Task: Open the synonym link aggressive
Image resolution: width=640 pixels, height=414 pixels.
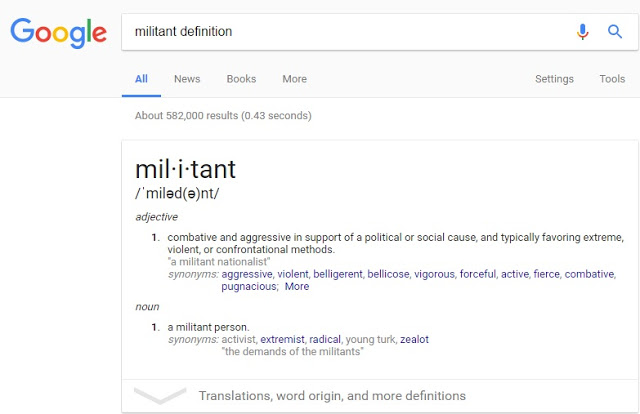Action: coord(247,274)
